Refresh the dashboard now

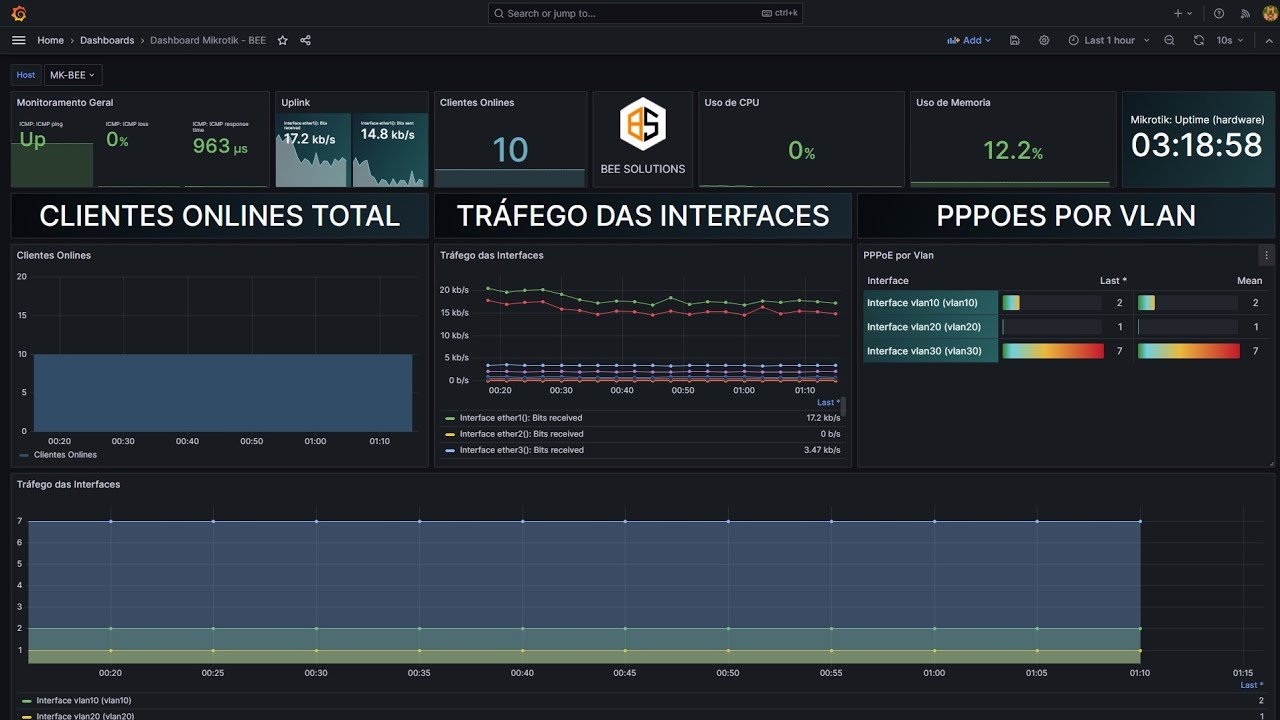point(1199,40)
